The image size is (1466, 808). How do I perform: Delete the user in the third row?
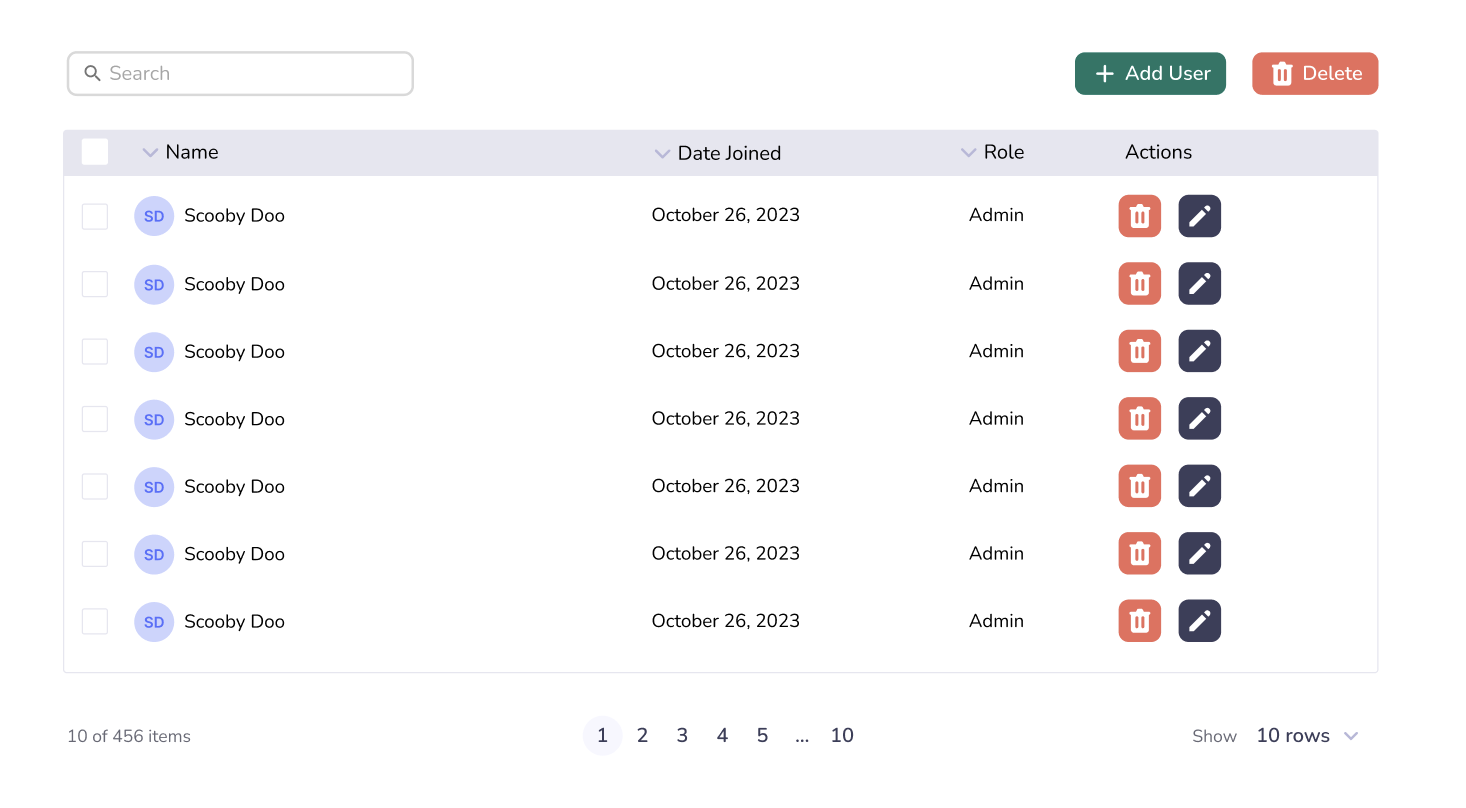(x=1139, y=351)
